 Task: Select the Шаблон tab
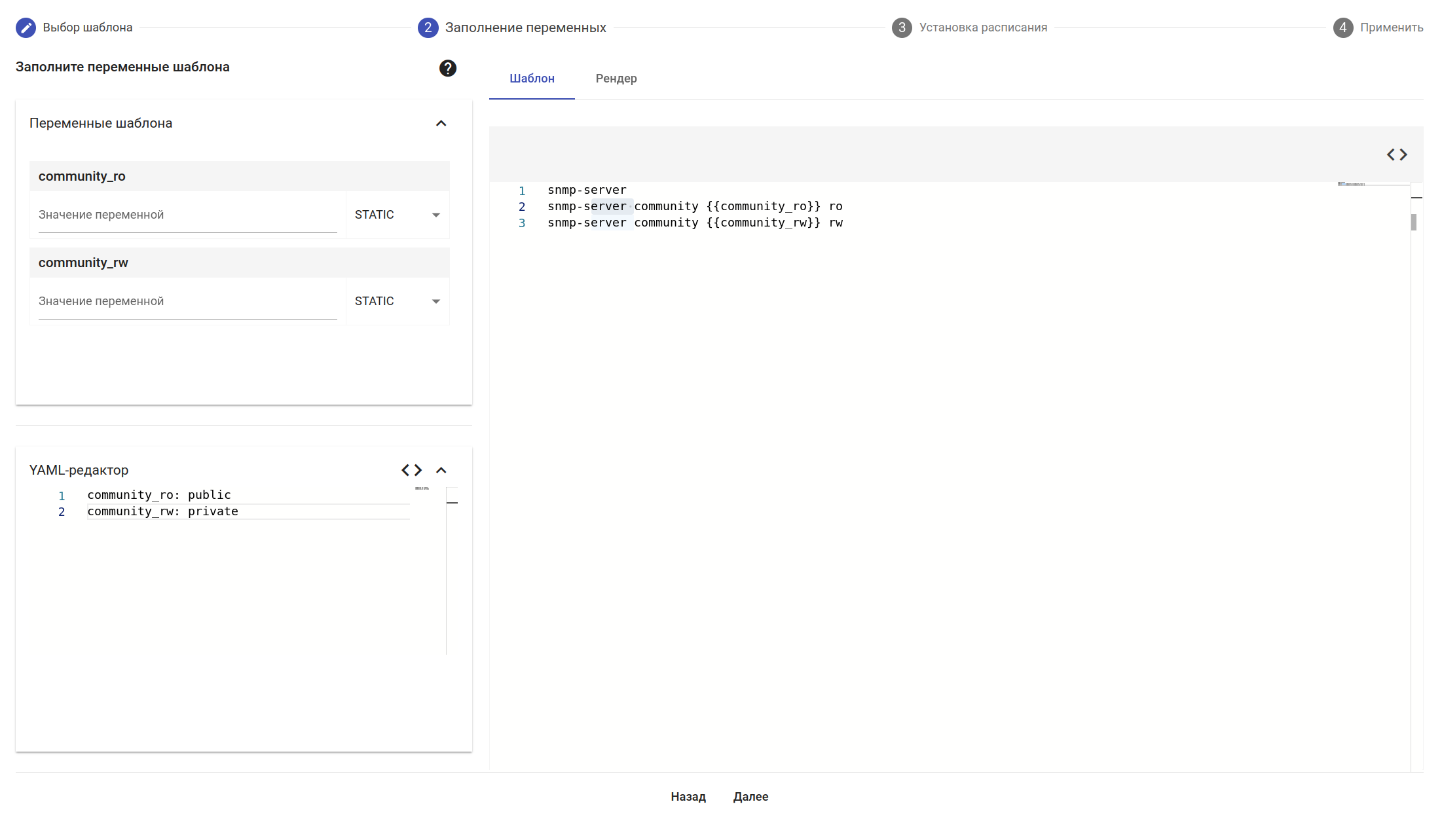tap(532, 79)
